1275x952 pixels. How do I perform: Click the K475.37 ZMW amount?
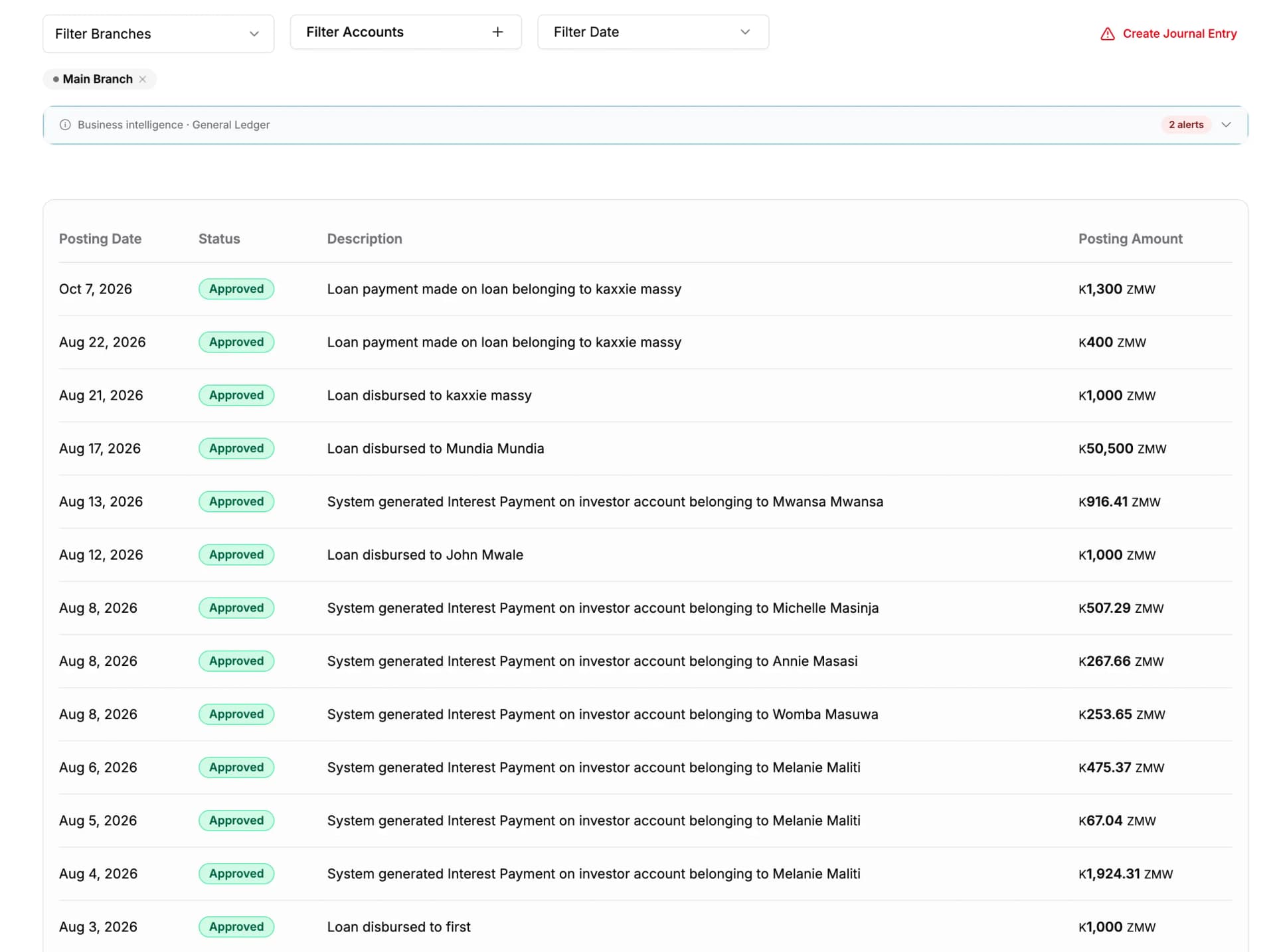click(1122, 767)
